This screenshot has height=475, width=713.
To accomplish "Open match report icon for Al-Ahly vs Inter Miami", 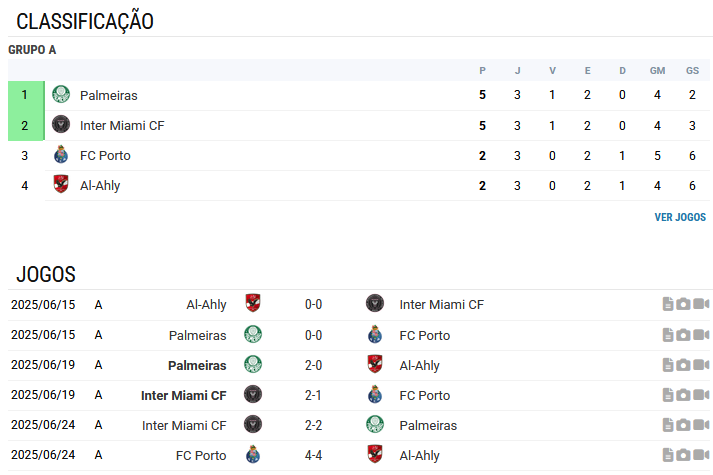I will (x=668, y=304).
